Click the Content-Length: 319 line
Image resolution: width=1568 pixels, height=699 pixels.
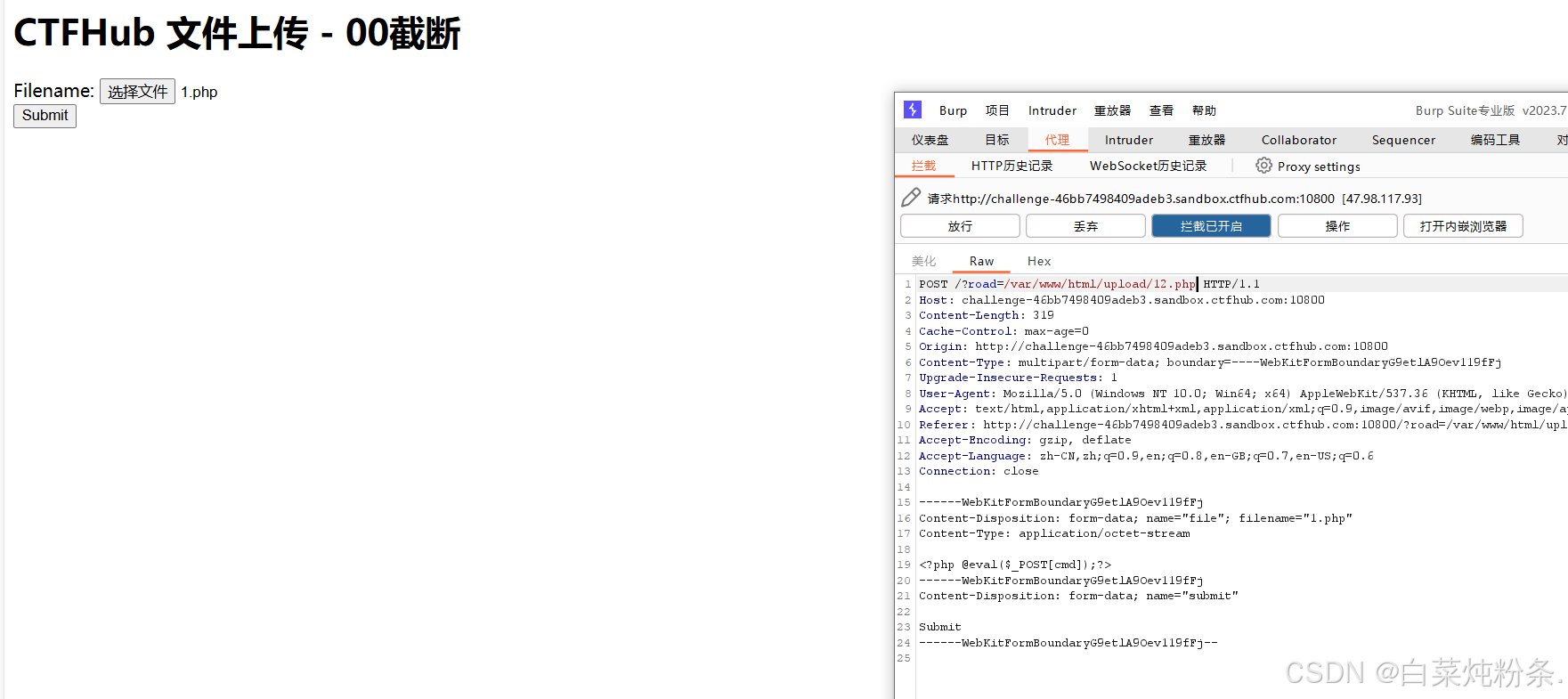click(987, 315)
